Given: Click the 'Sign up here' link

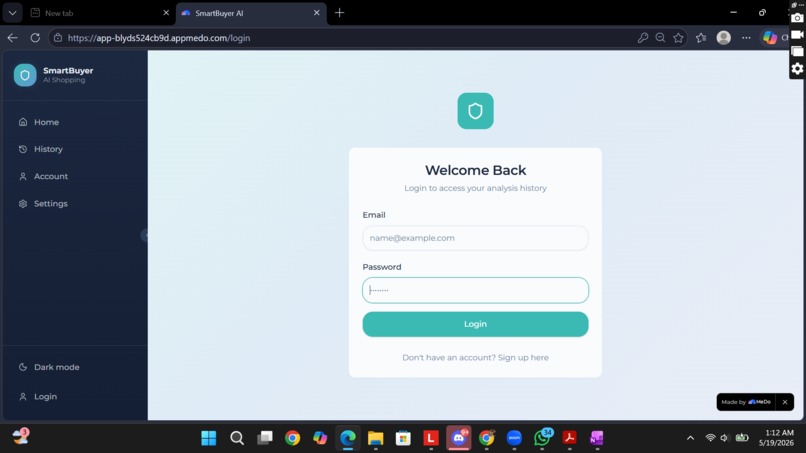Looking at the screenshot, I should tap(523, 357).
